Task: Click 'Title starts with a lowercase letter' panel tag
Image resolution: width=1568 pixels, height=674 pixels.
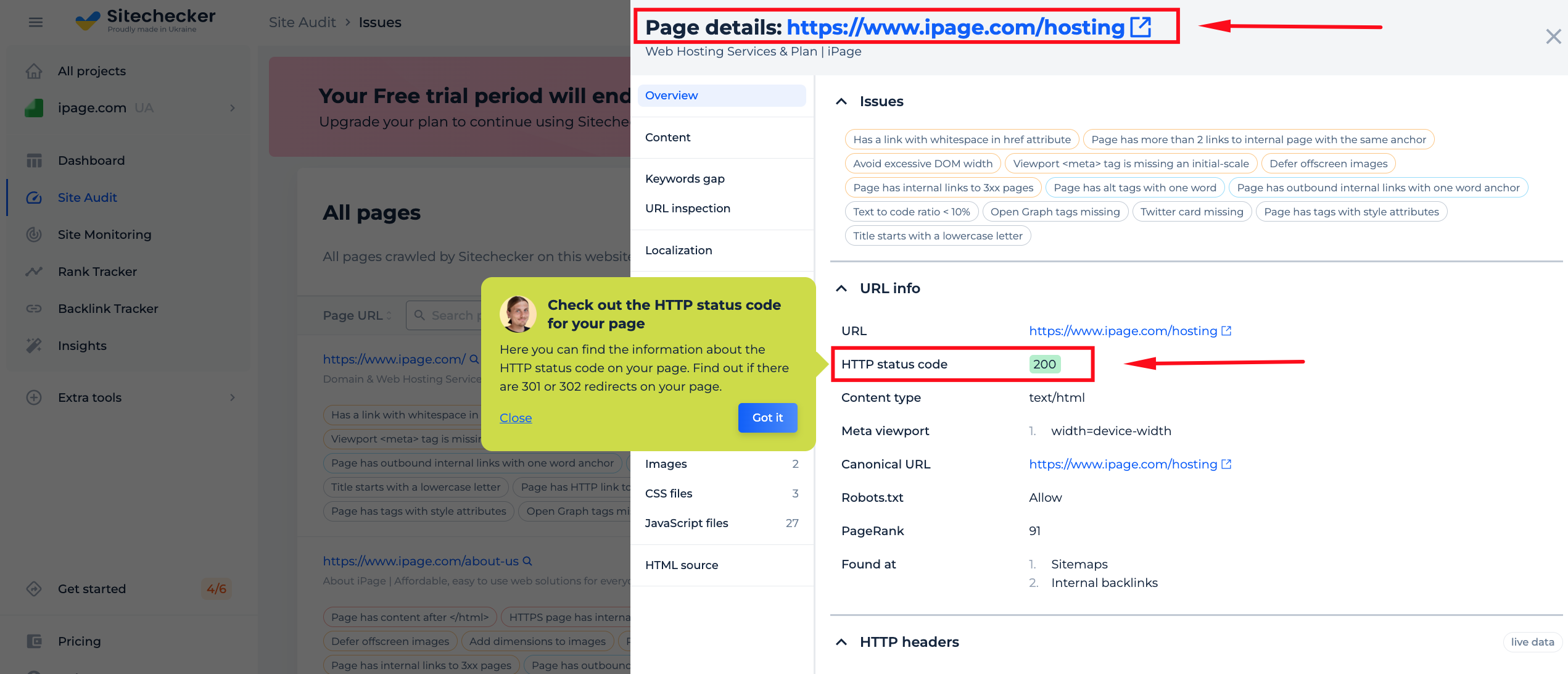Action: pyautogui.click(x=938, y=236)
